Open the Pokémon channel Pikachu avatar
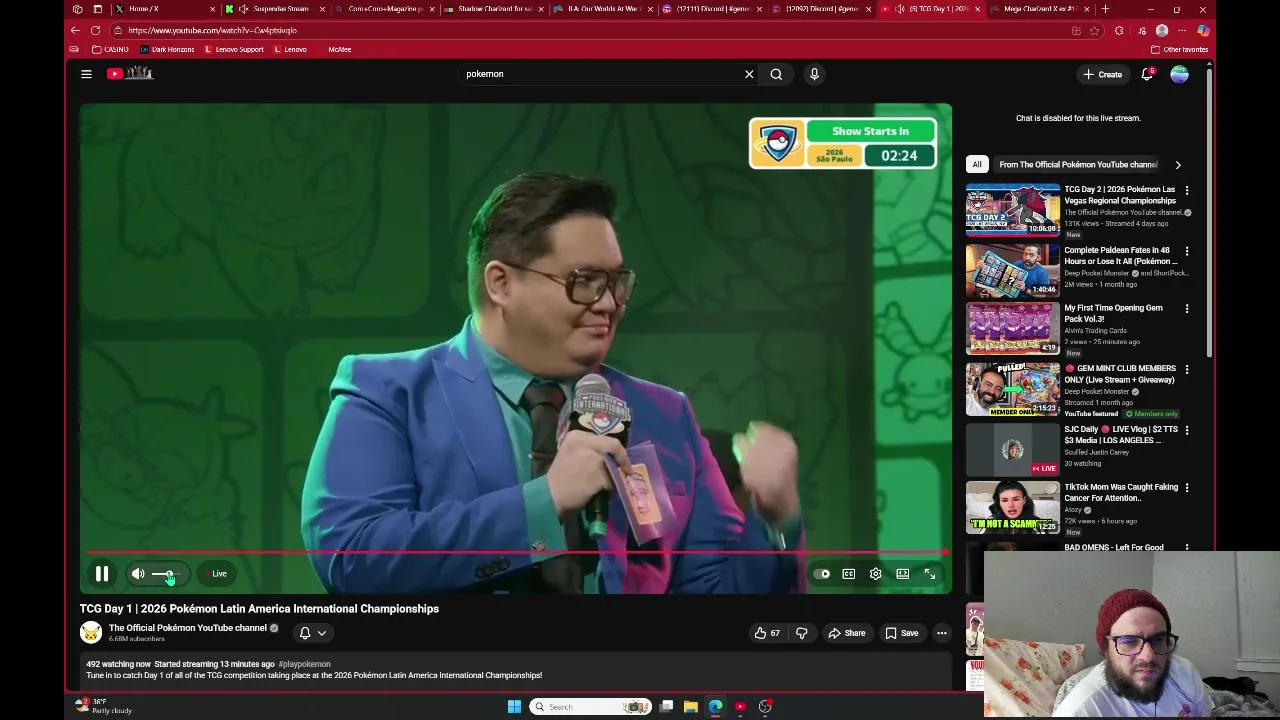 tap(91, 633)
